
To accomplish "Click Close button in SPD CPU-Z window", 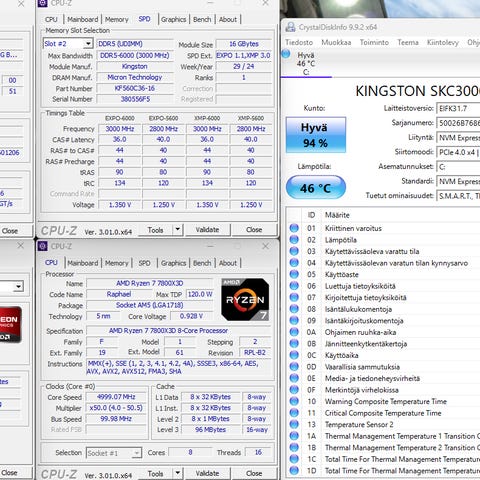I will (254, 229).
